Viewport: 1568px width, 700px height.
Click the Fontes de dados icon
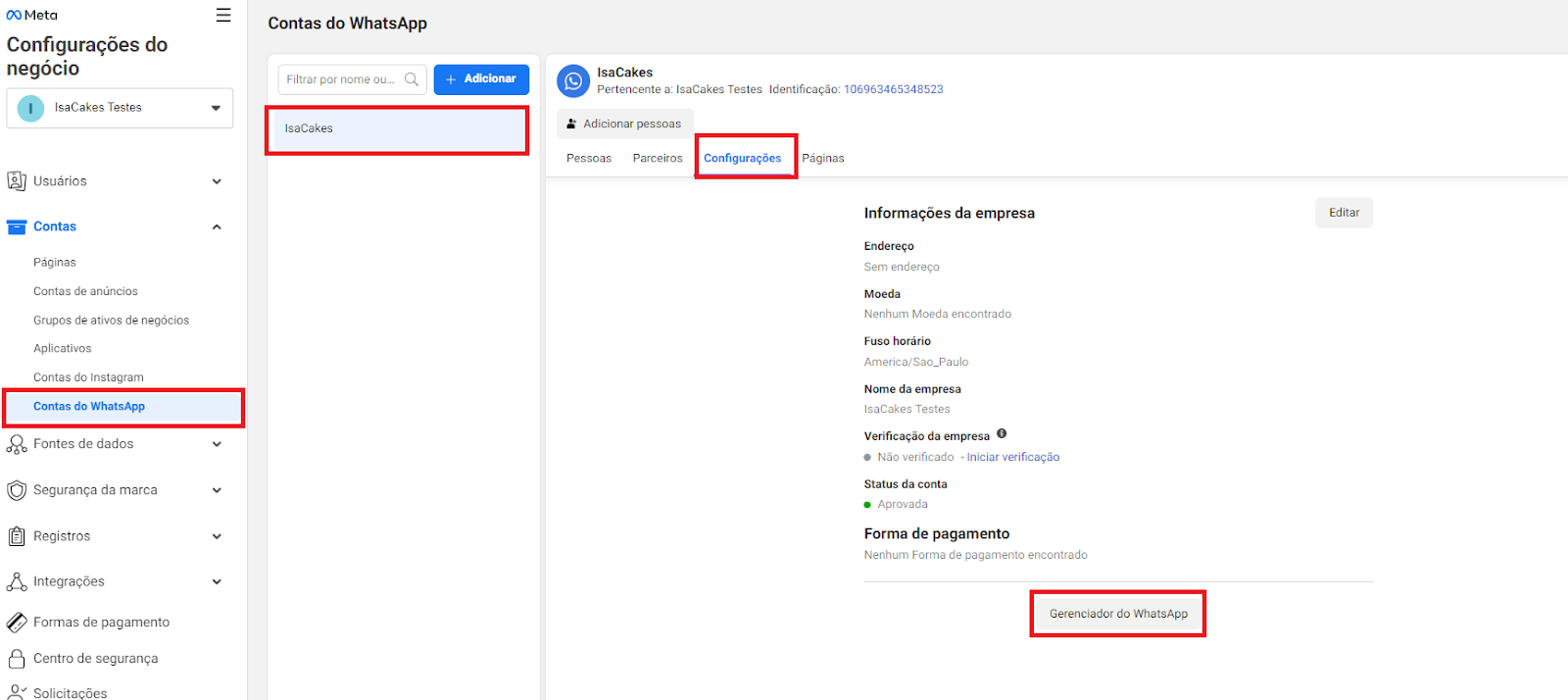(17, 444)
